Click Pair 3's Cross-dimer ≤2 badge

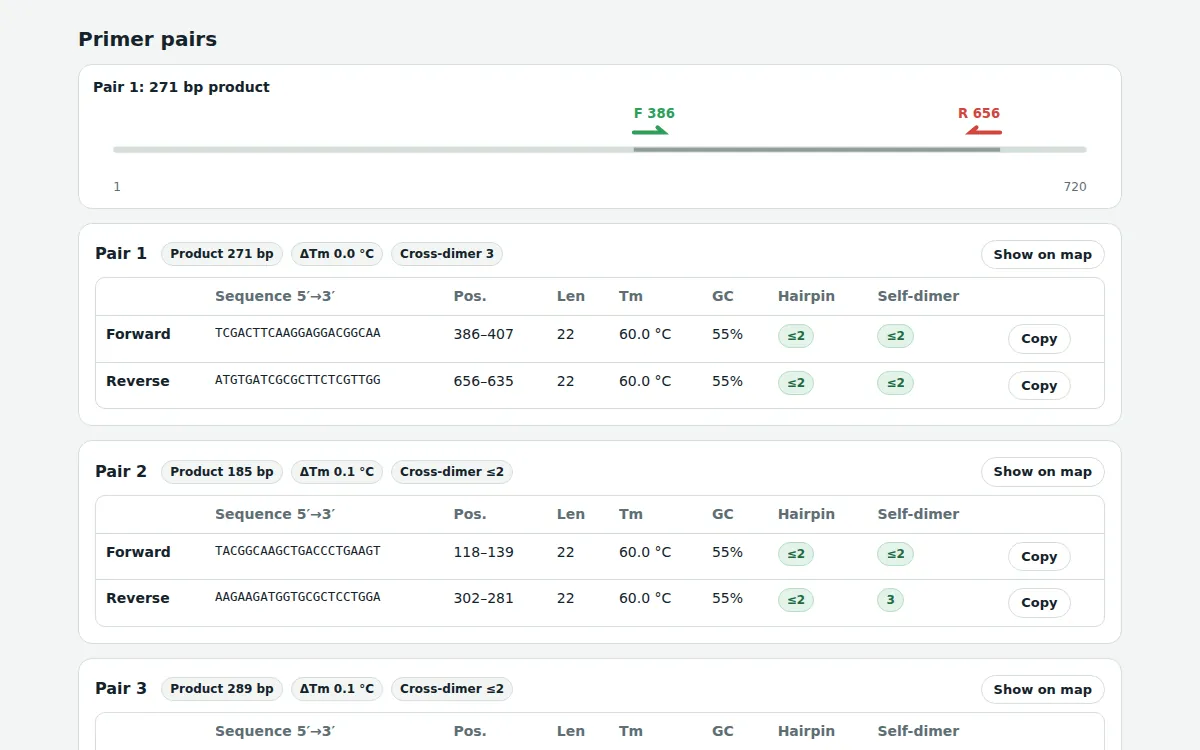tap(452, 689)
